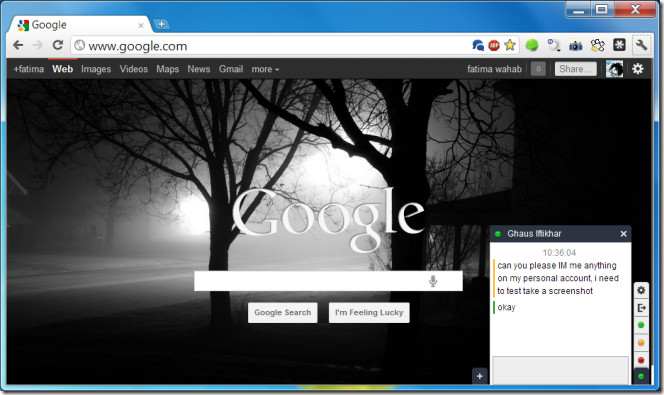The height and width of the screenshot is (395, 664).
Task: Click the Ghaus Iftikhar chat title
Action: [534, 234]
